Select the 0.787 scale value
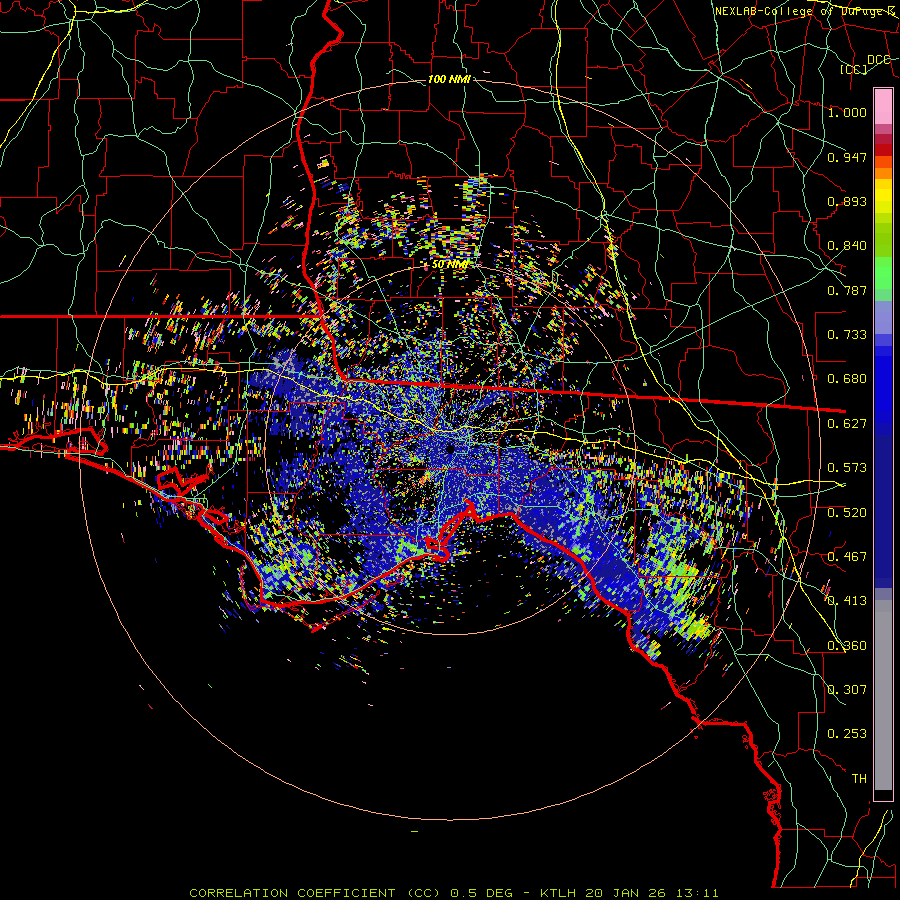 (x=847, y=290)
